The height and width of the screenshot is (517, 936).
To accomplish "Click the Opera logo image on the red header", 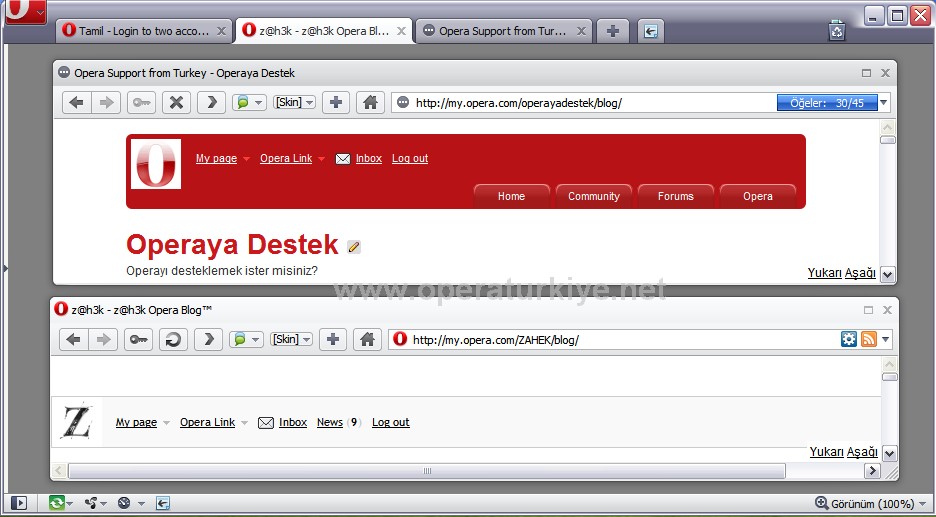I will (156, 164).
